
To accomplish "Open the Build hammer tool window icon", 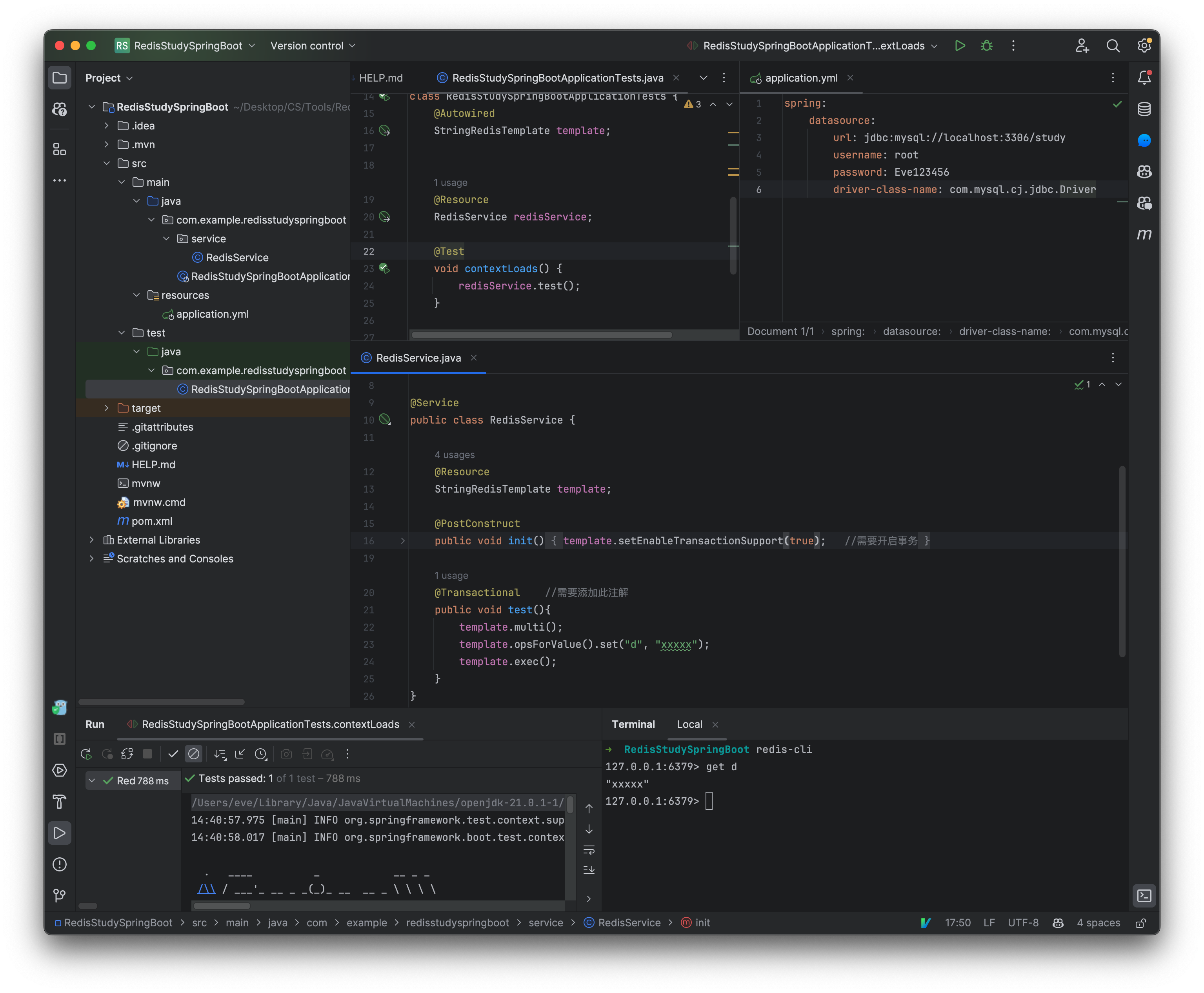I will pos(60,801).
